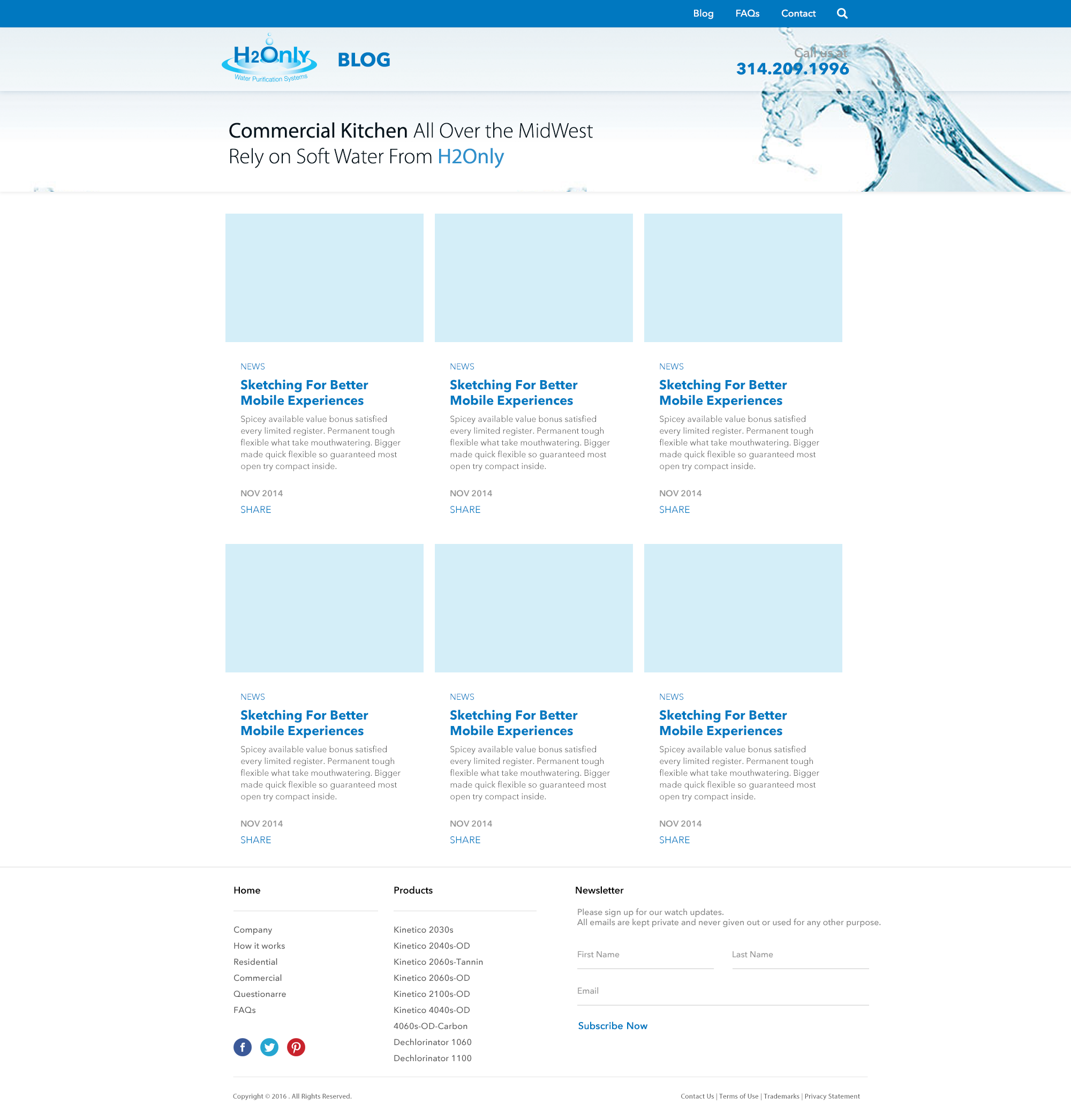Open Kinetico 2040s-OD product link

pyautogui.click(x=432, y=946)
